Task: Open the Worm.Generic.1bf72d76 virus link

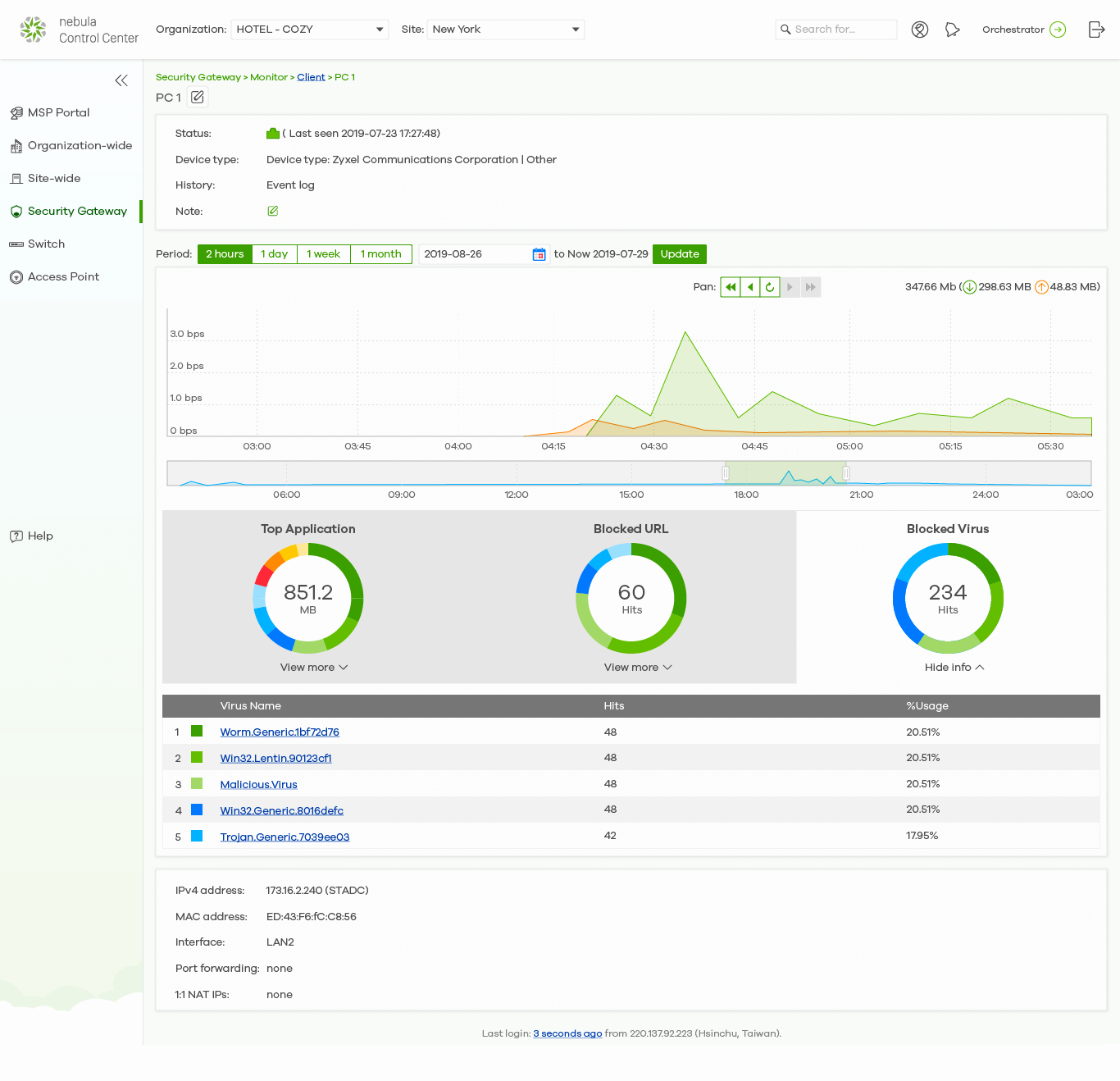Action: coord(280,732)
